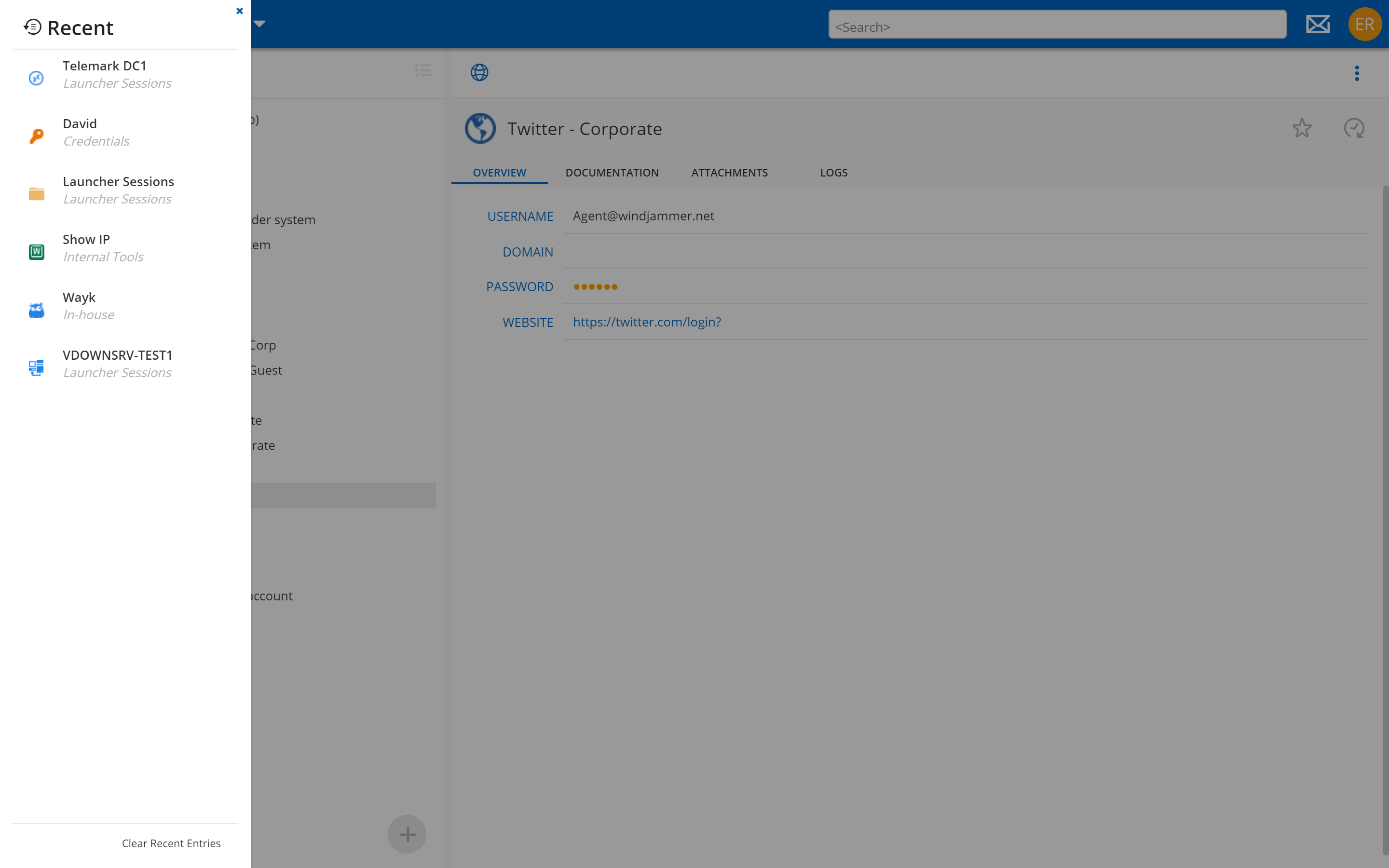Click the globe open-in-browser icon

tap(479, 72)
